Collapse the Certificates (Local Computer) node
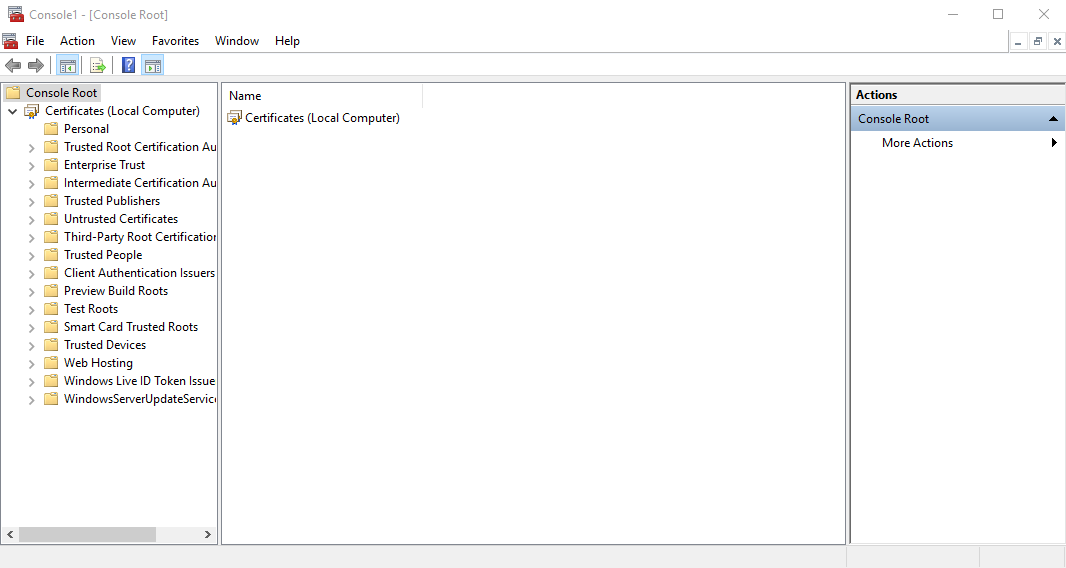This screenshot has height=568, width=1066. click(12, 111)
